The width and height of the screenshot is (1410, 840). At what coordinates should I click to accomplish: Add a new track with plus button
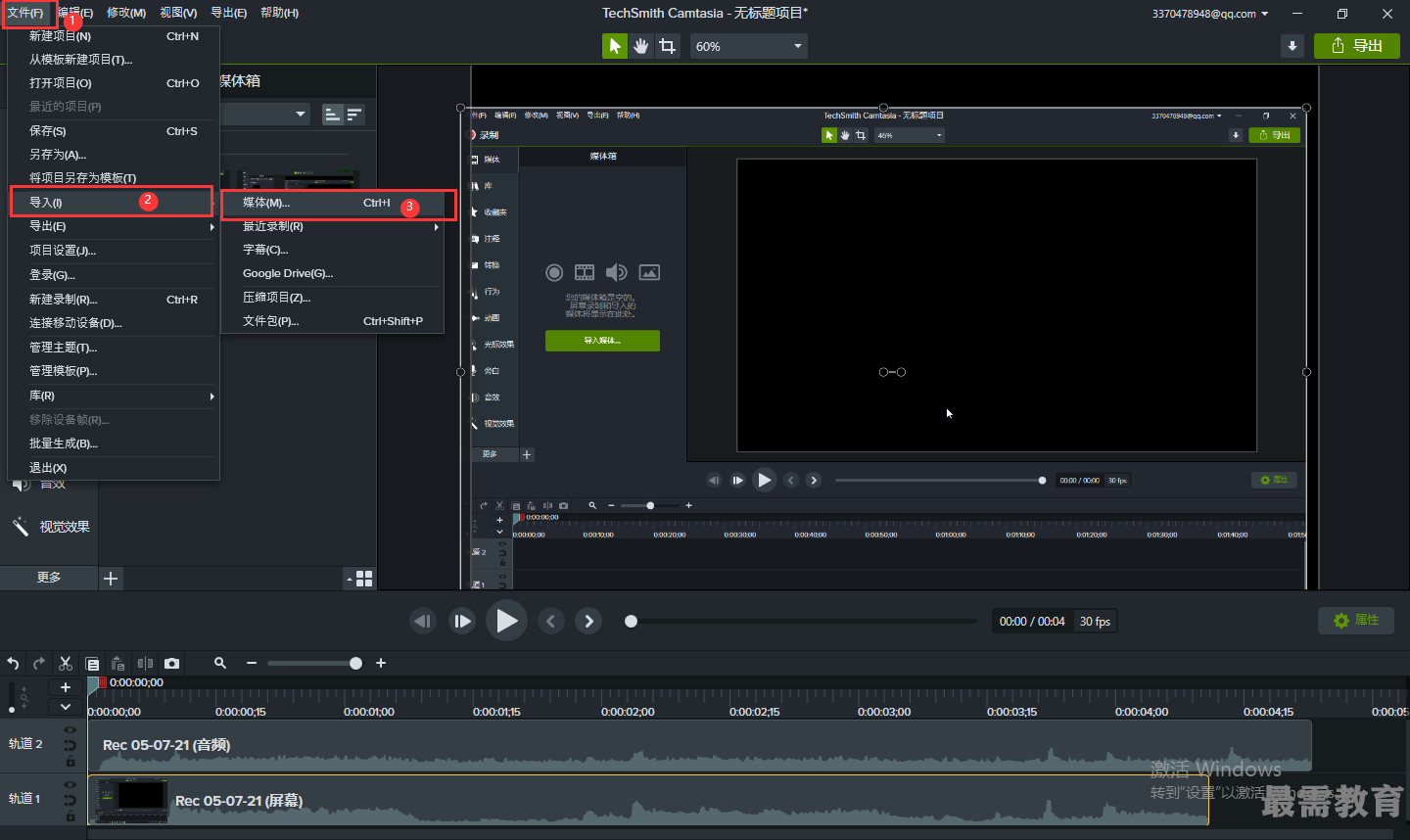click(x=66, y=687)
